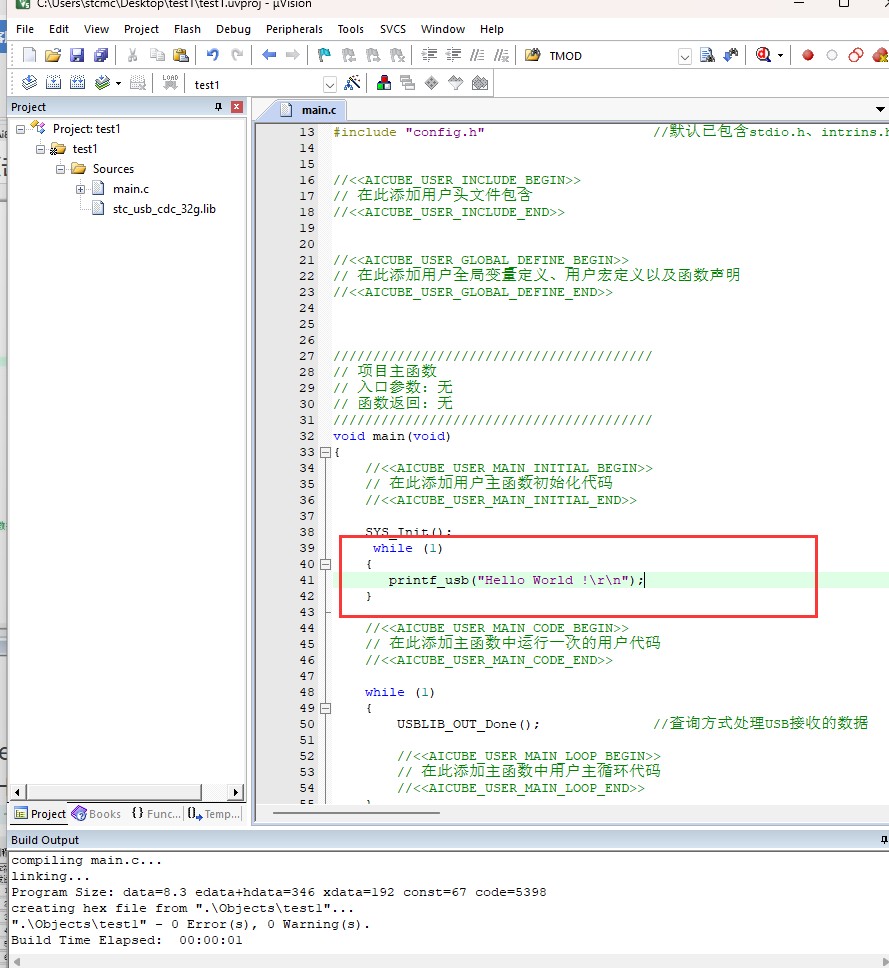The width and height of the screenshot is (889, 968).
Task: Collapse the Project: test1 tree node
Action: [20, 129]
